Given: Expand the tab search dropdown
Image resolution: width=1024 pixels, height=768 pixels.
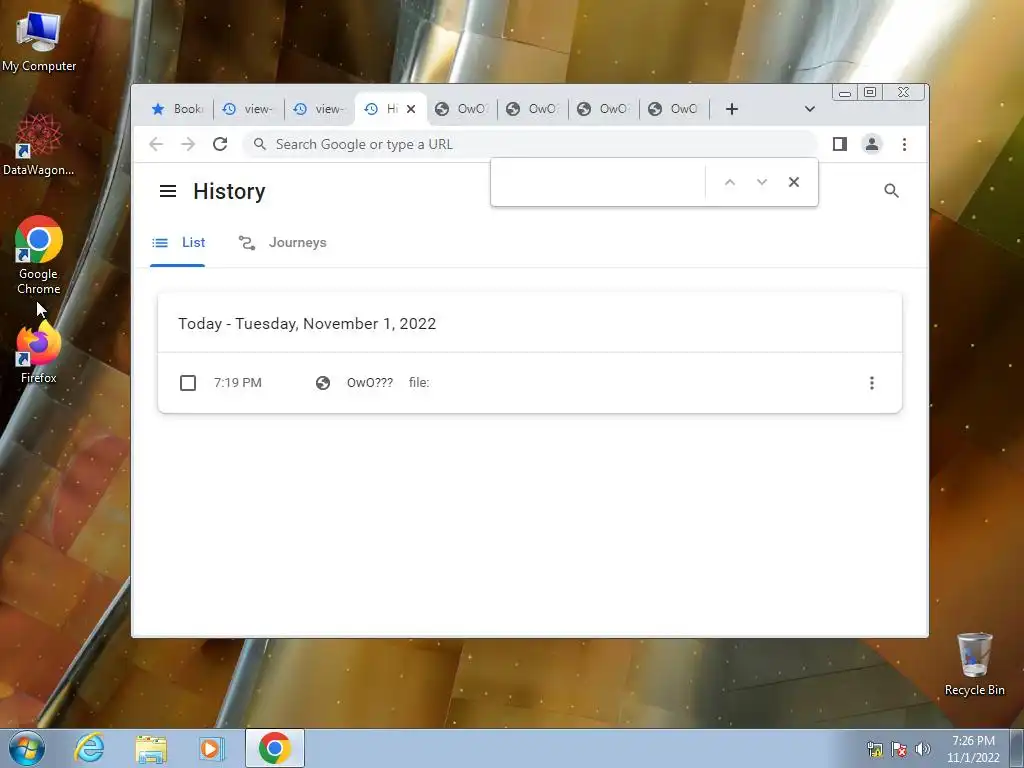Looking at the screenshot, I should pyautogui.click(x=810, y=109).
